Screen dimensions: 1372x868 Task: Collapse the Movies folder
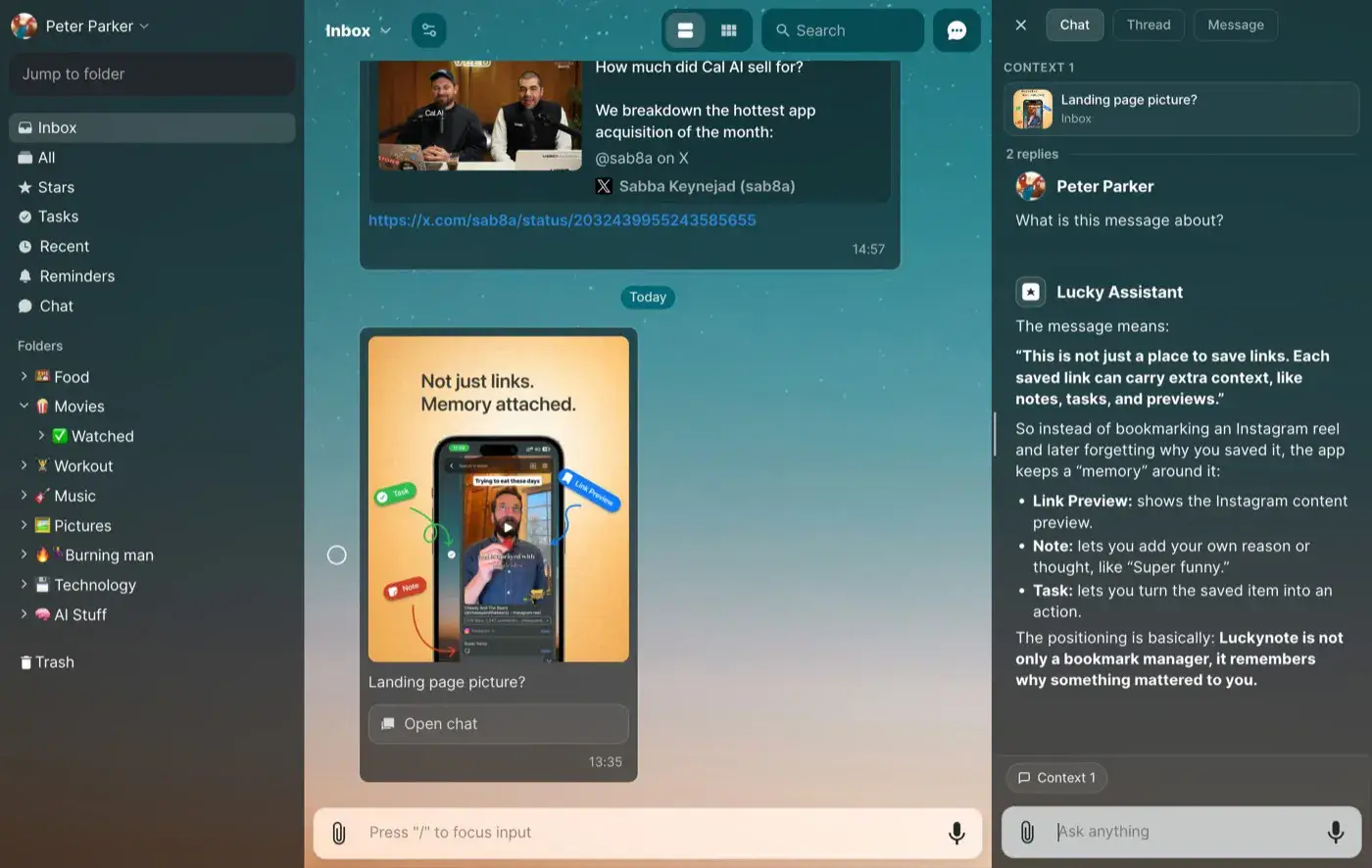coord(24,406)
